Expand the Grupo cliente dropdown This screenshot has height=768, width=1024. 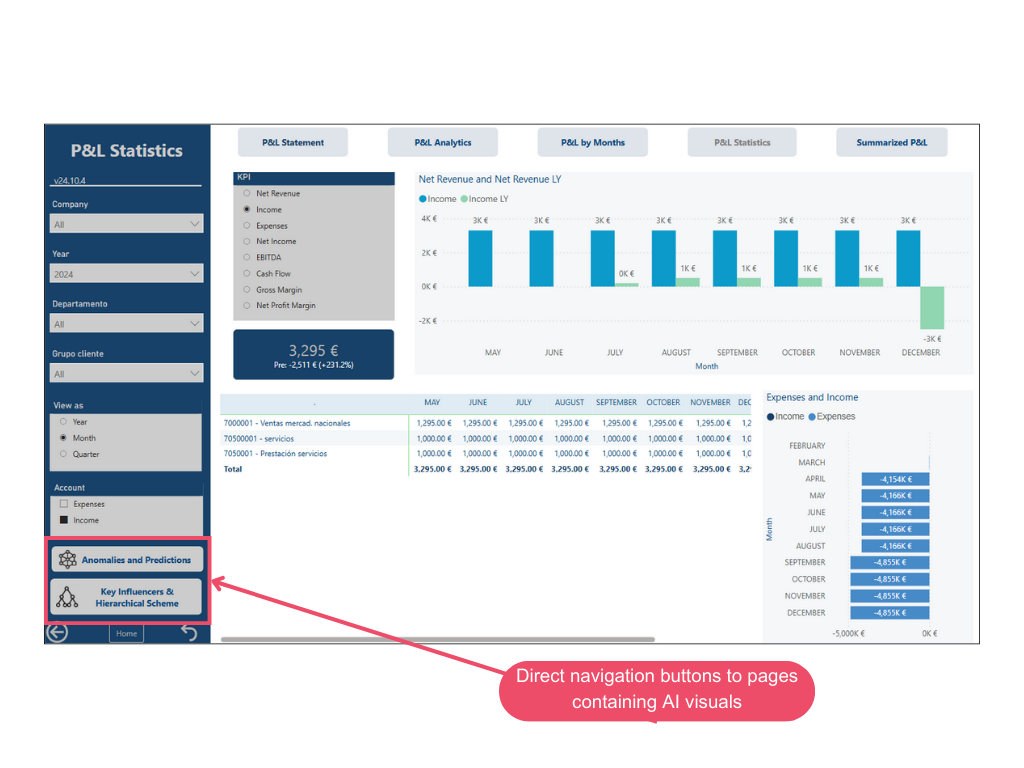(x=127, y=374)
